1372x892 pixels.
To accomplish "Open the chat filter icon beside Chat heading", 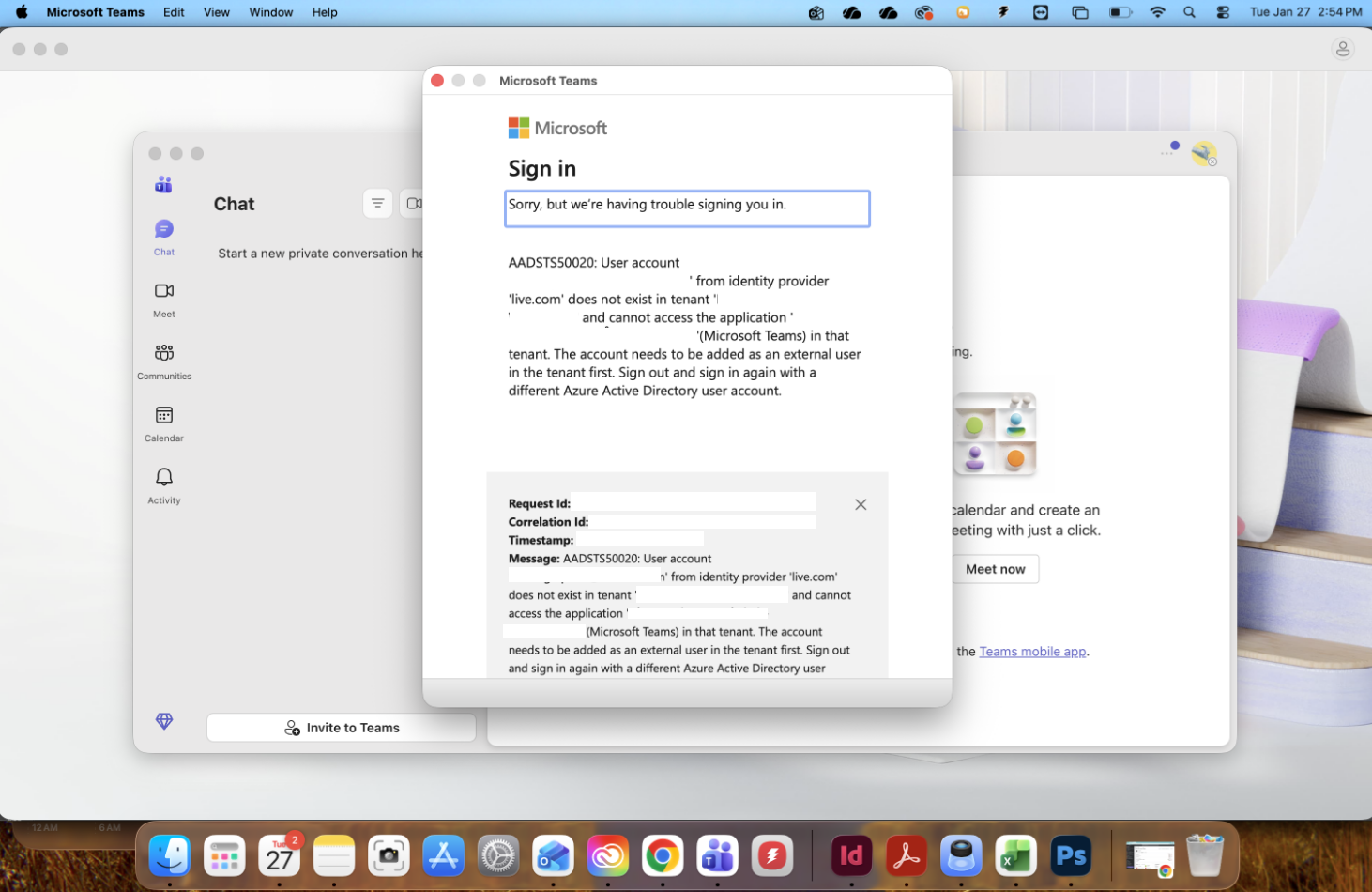I will click(377, 203).
